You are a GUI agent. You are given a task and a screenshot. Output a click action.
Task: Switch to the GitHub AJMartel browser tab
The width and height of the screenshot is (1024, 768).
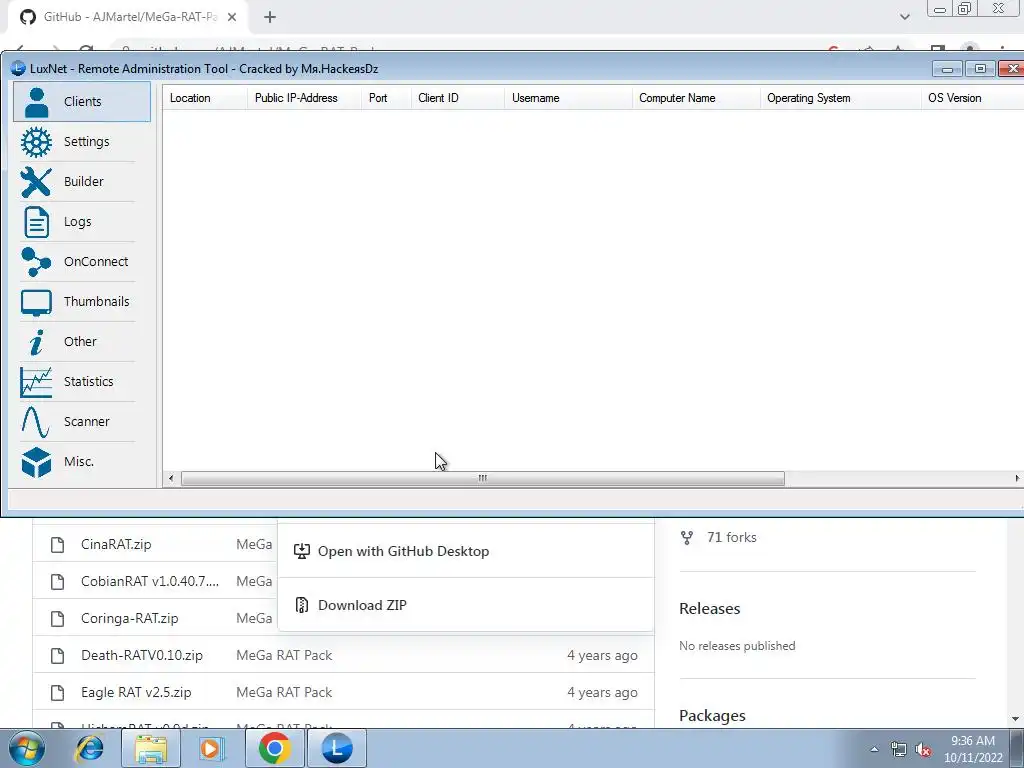coord(127,17)
